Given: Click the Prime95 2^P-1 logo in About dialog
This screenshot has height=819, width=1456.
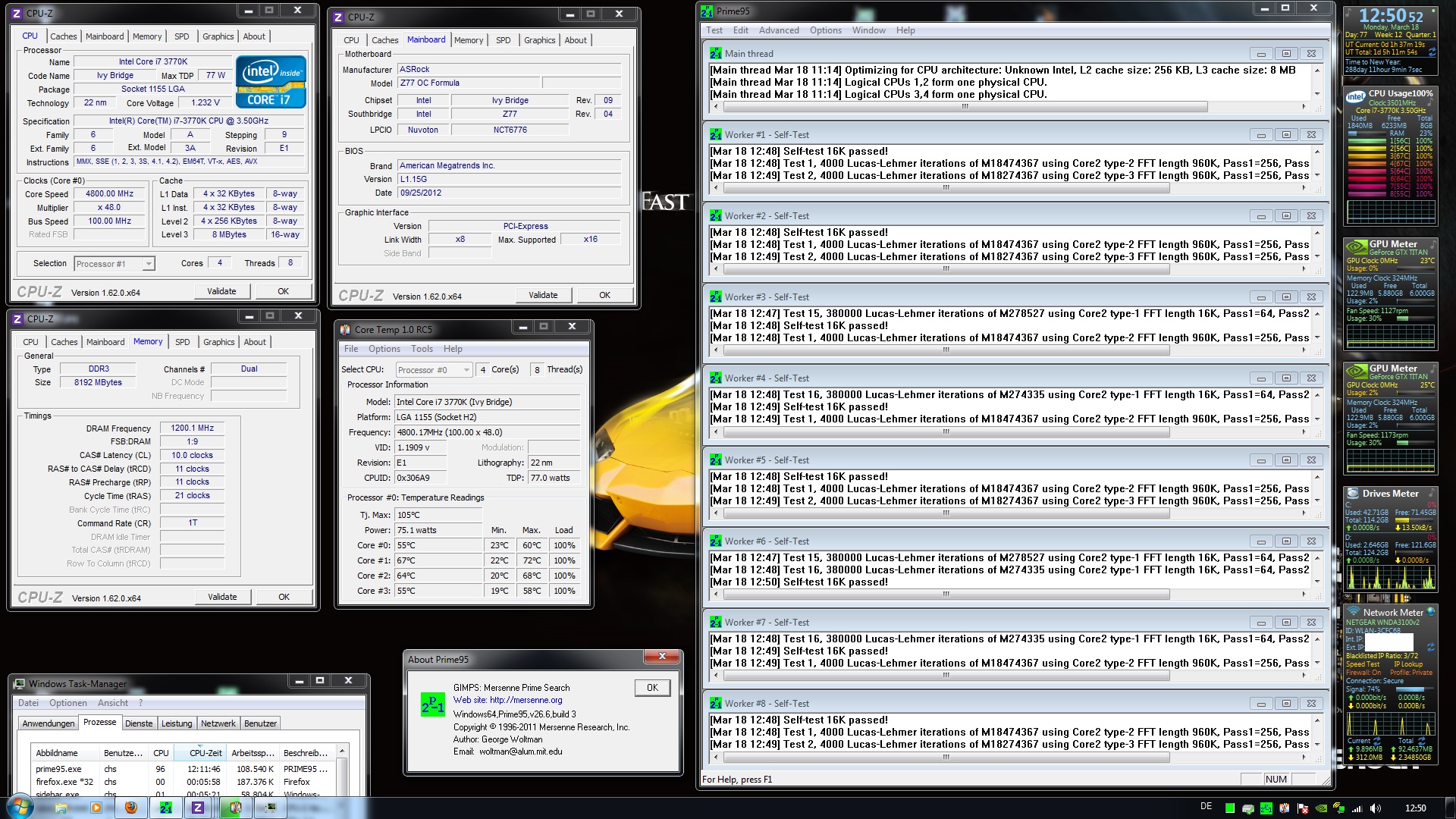Looking at the screenshot, I should pyautogui.click(x=432, y=705).
